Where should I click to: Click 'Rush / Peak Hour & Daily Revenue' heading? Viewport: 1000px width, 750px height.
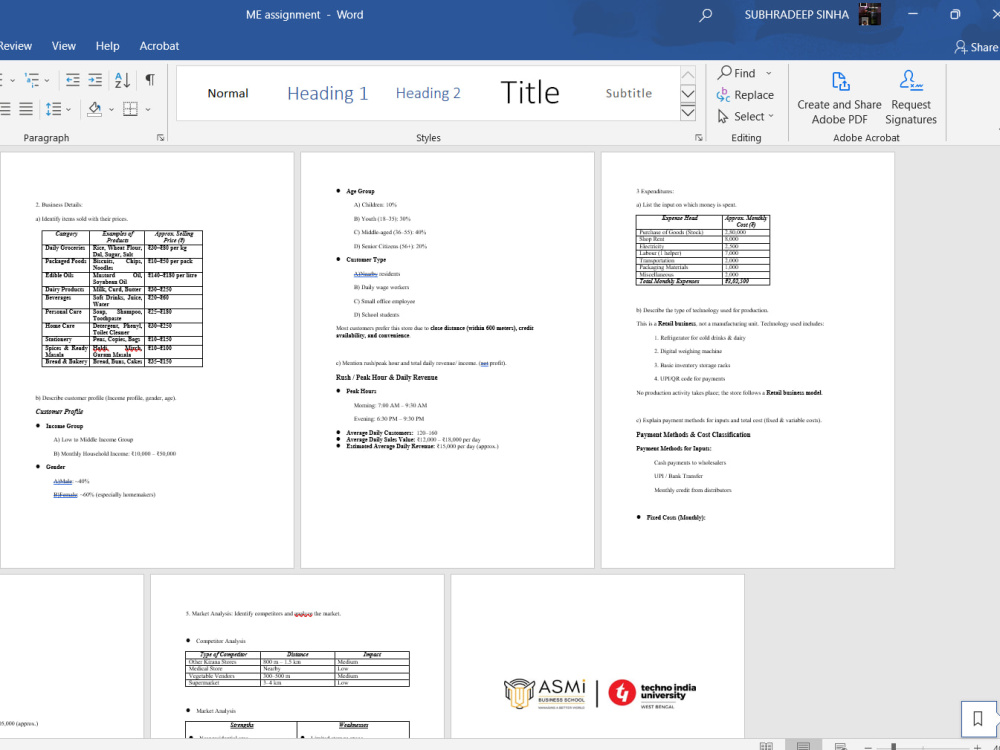pos(386,378)
